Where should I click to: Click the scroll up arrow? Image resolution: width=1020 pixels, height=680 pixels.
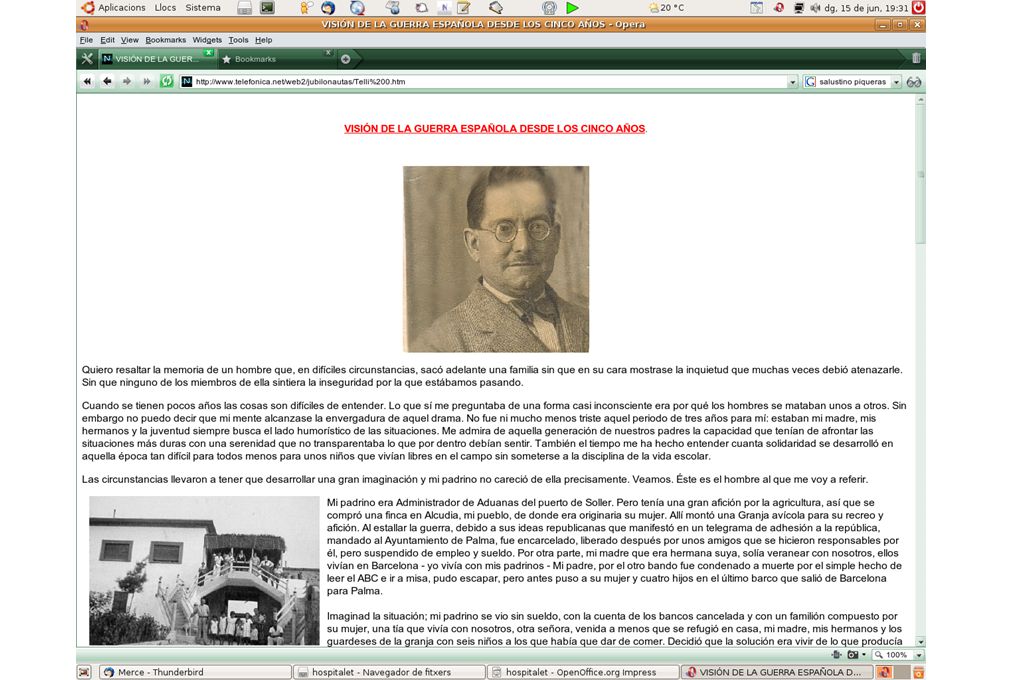coord(920,100)
